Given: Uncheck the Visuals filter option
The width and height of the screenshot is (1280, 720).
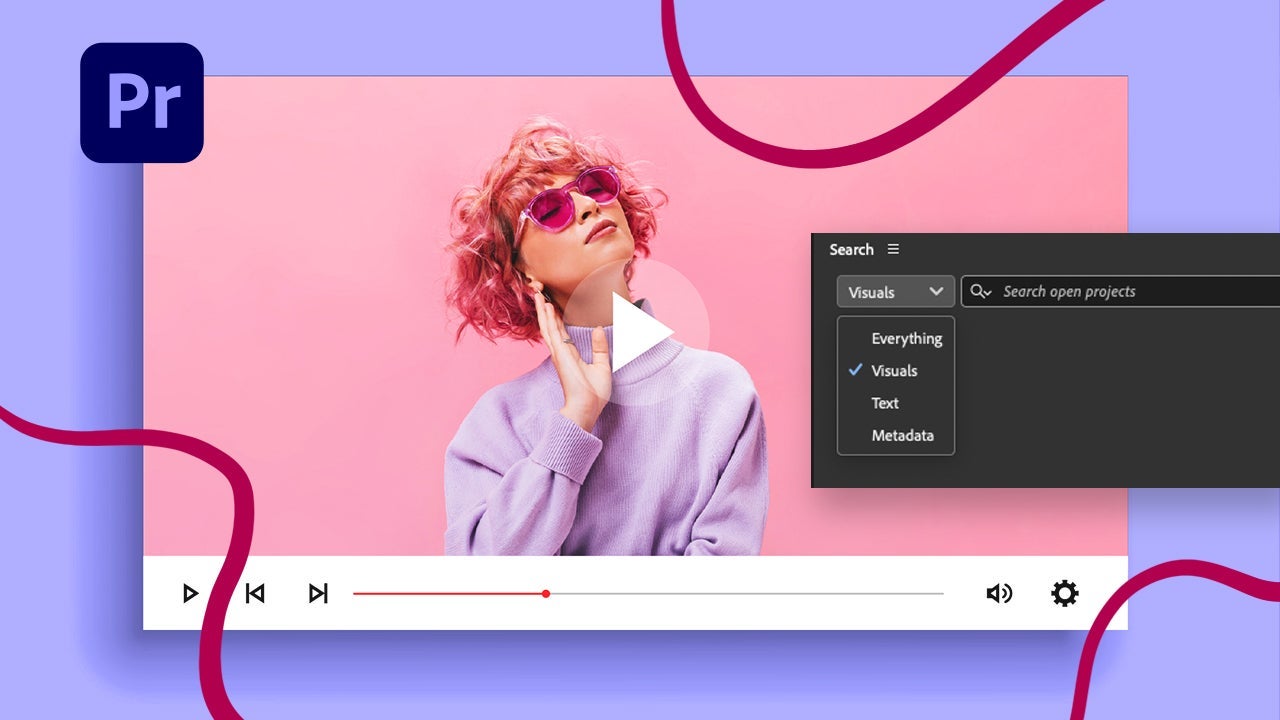Looking at the screenshot, I should pyautogui.click(x=893, y=370).
